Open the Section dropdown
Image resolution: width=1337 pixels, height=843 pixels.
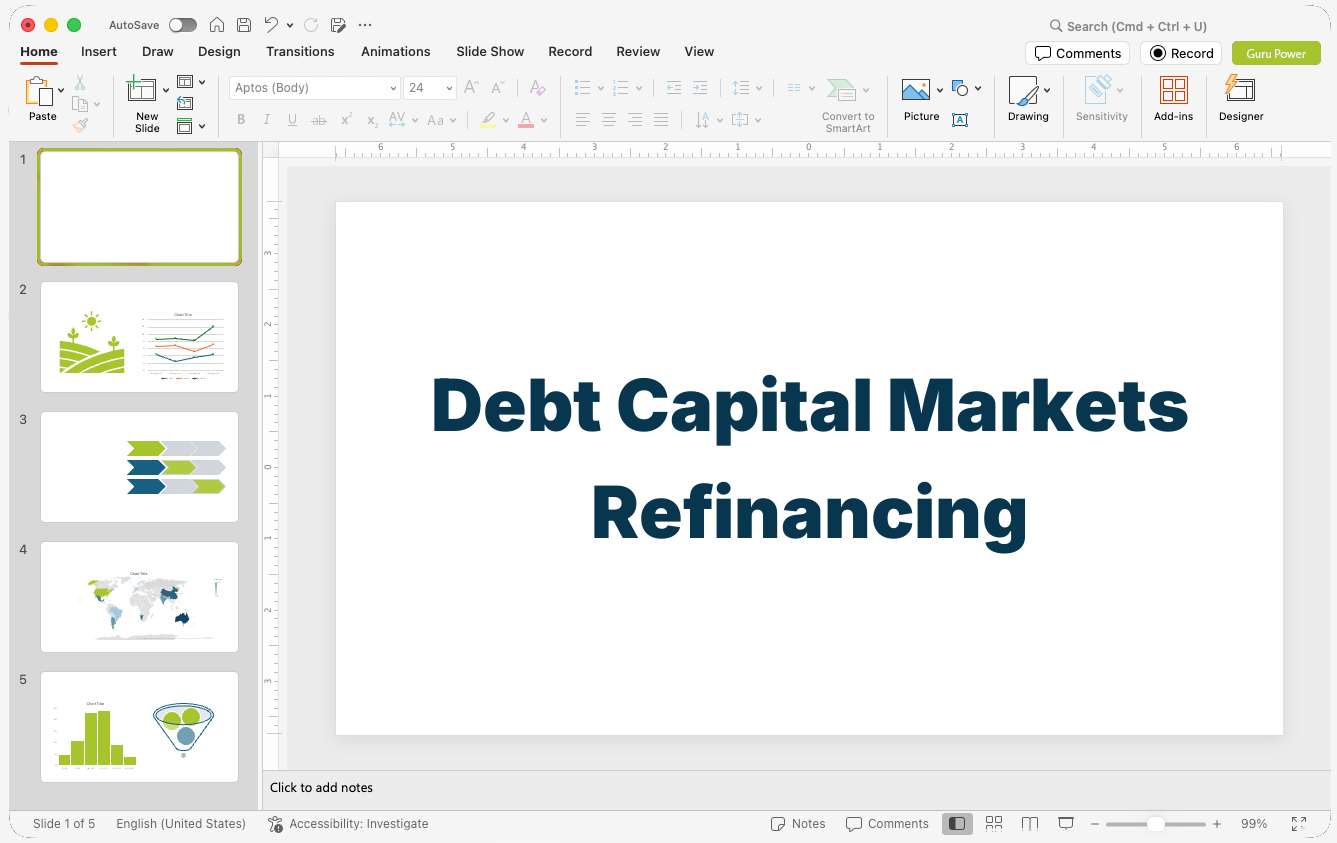click(190, 126)
